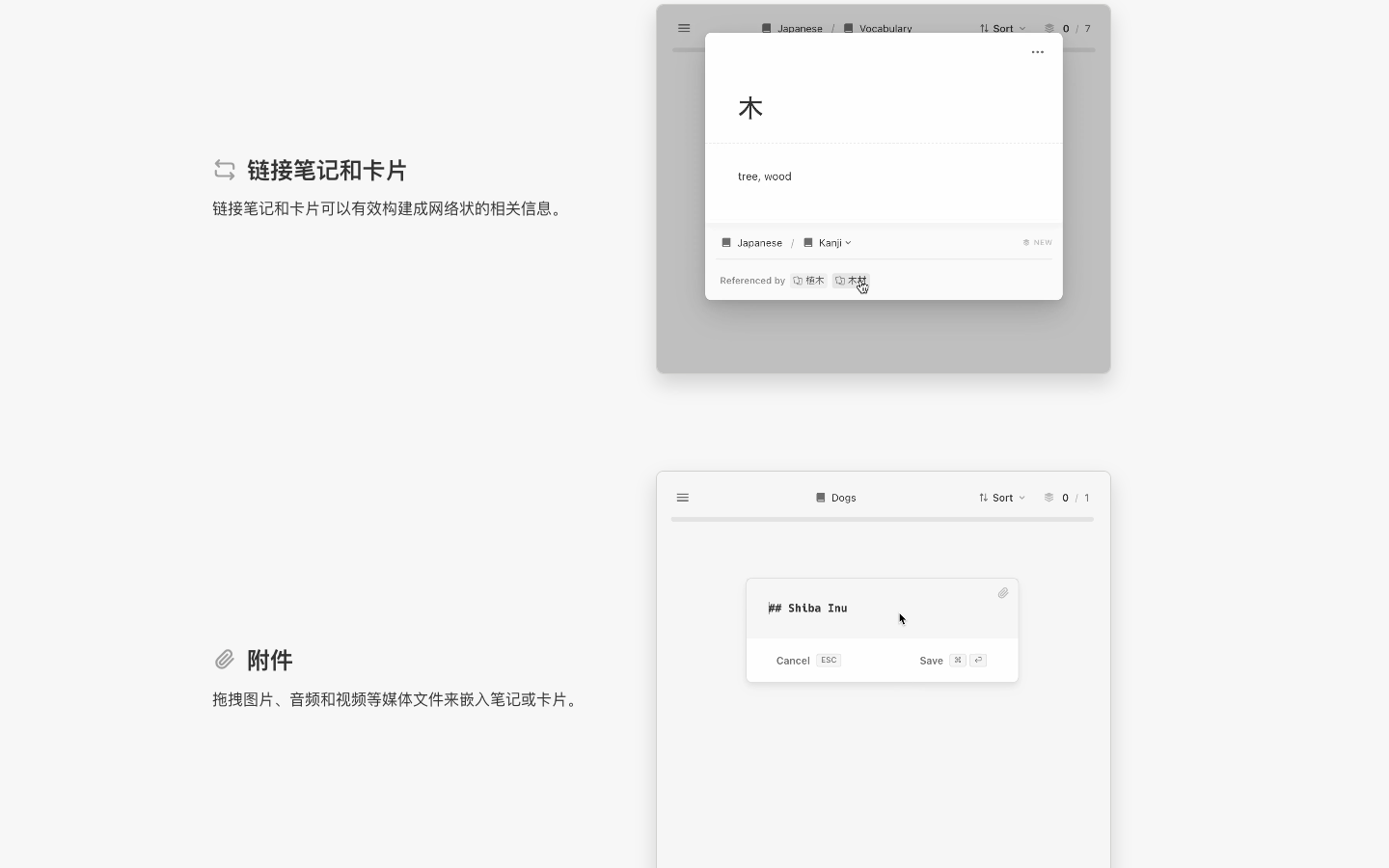Open the hamburger menu in the Japanese deck window
The height and width of the screenshot is (868, 1389).
point(684,28)
